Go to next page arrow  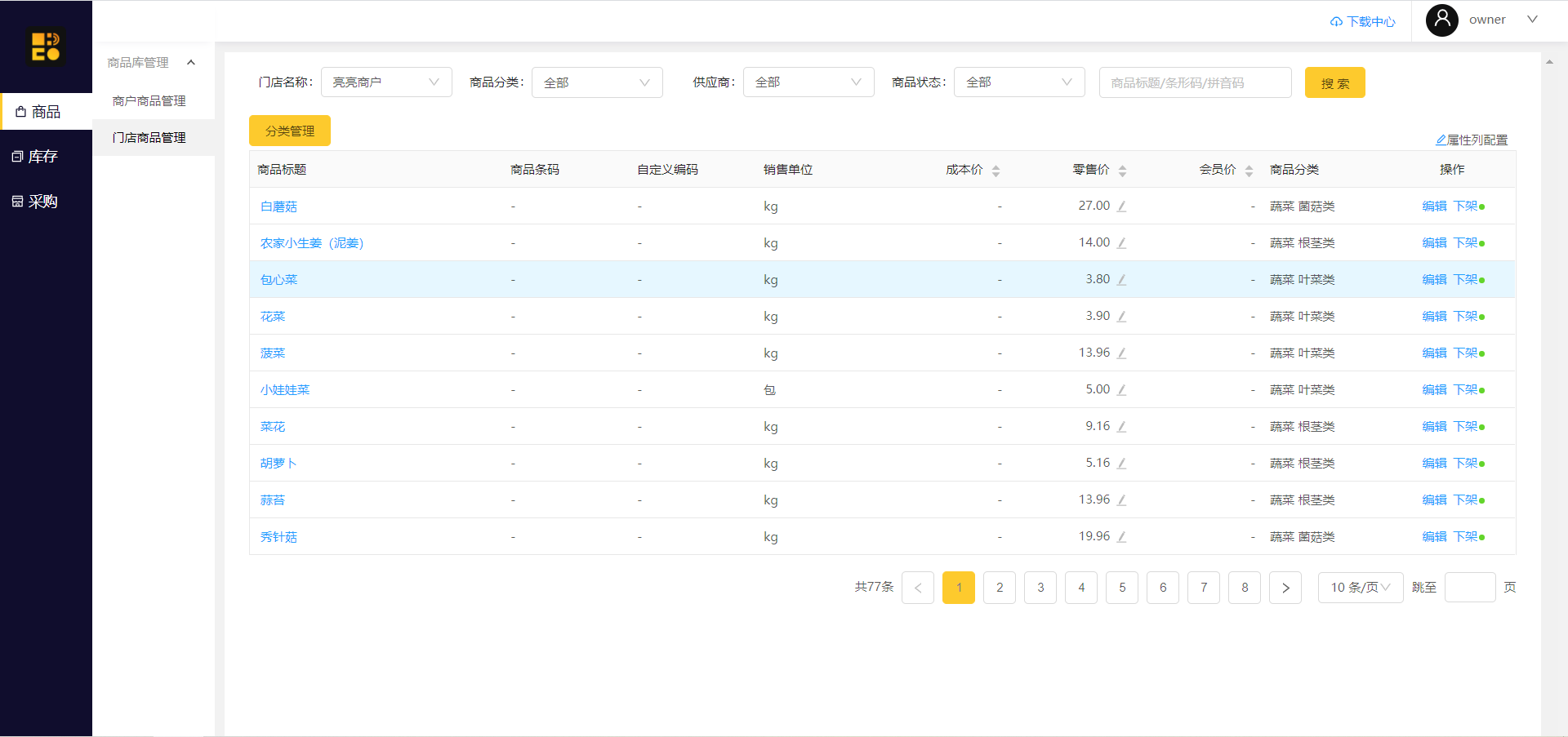coord(1285,588)
